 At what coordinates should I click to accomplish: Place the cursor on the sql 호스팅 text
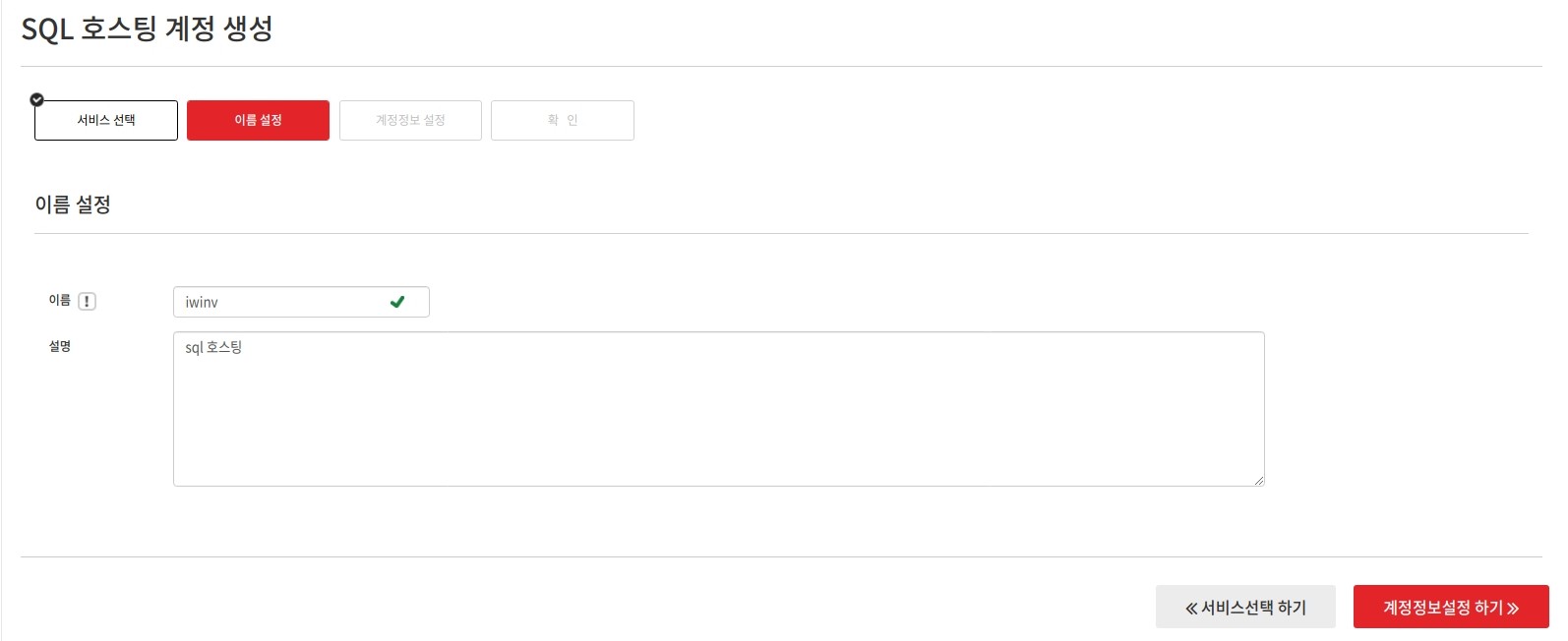[x=213, y=347]
